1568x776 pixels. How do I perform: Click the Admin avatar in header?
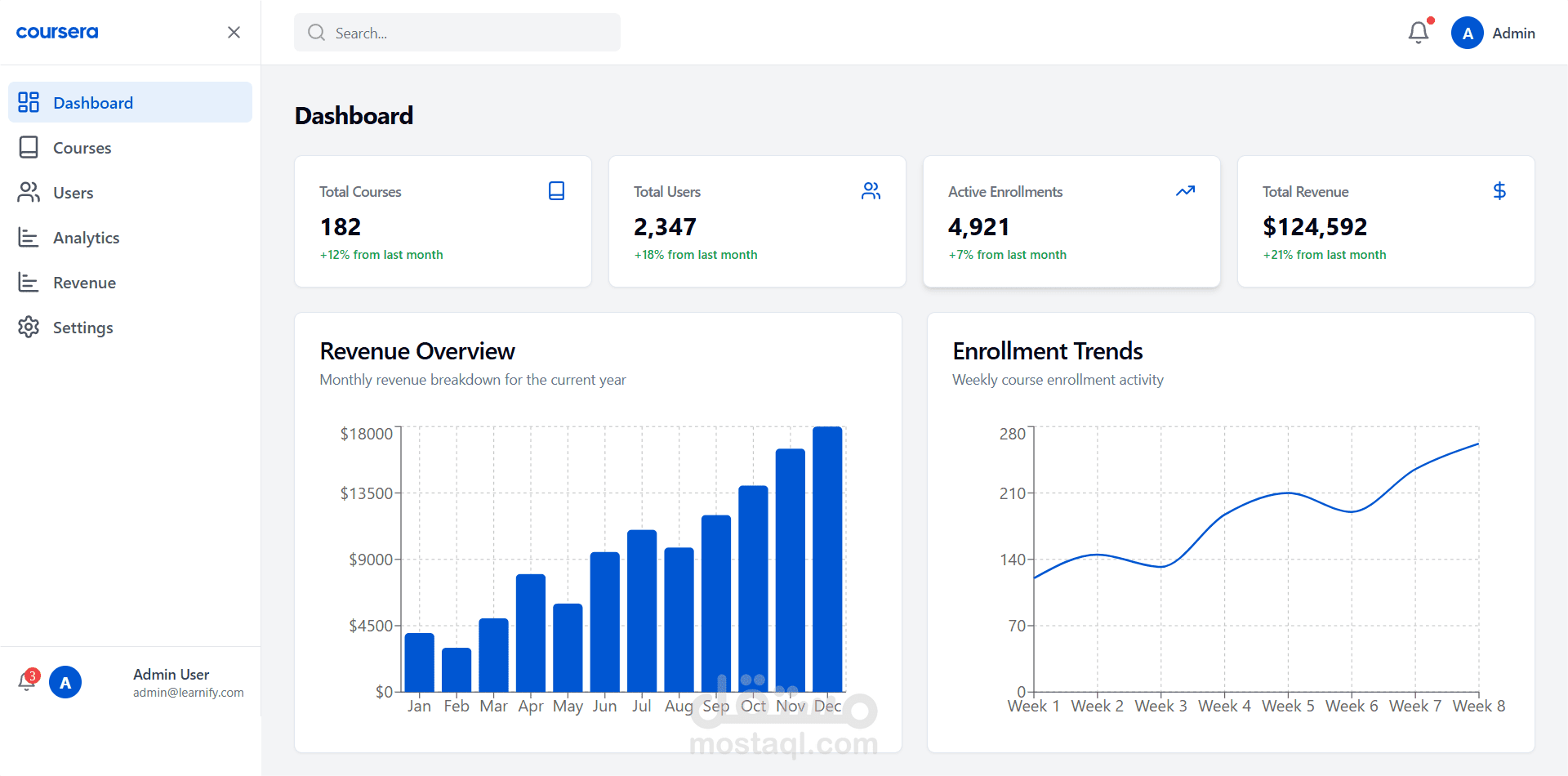pos(1468,33)
